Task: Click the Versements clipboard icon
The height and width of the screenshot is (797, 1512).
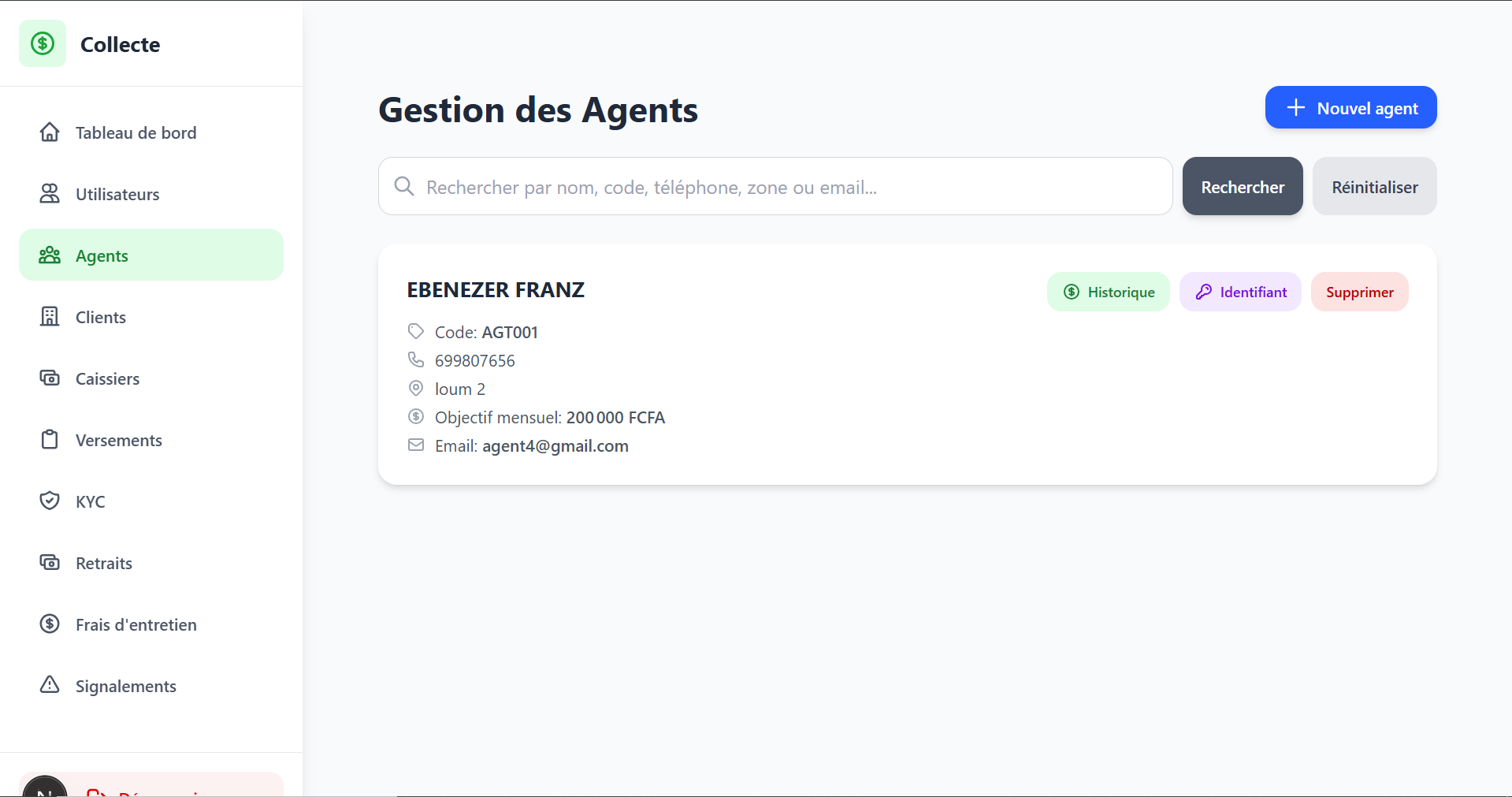Action: click(50, 439)
